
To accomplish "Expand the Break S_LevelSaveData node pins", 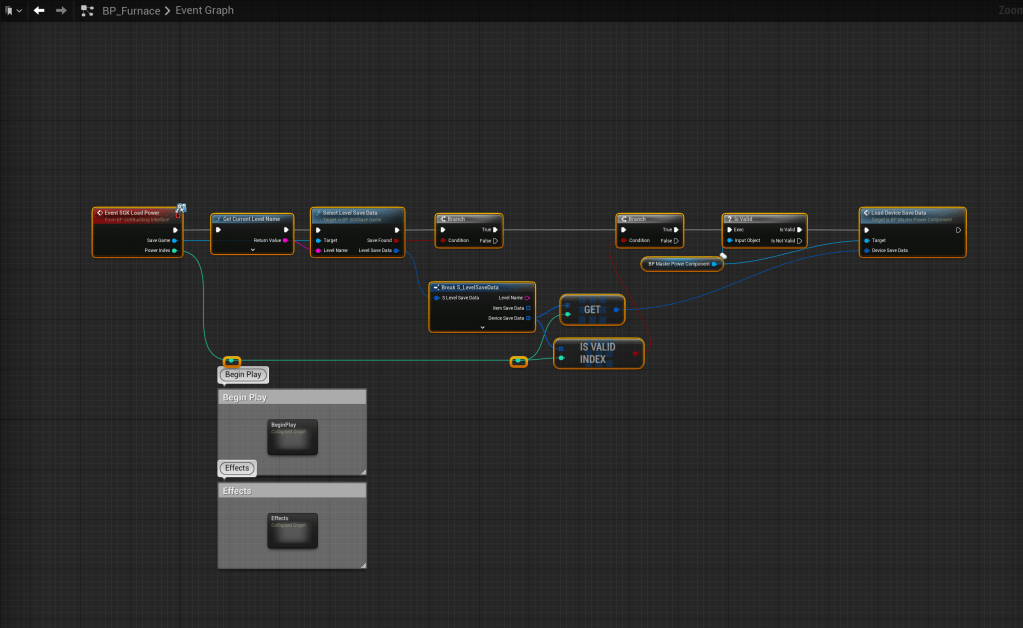I will pyautogui.click(x=482, y=327).
